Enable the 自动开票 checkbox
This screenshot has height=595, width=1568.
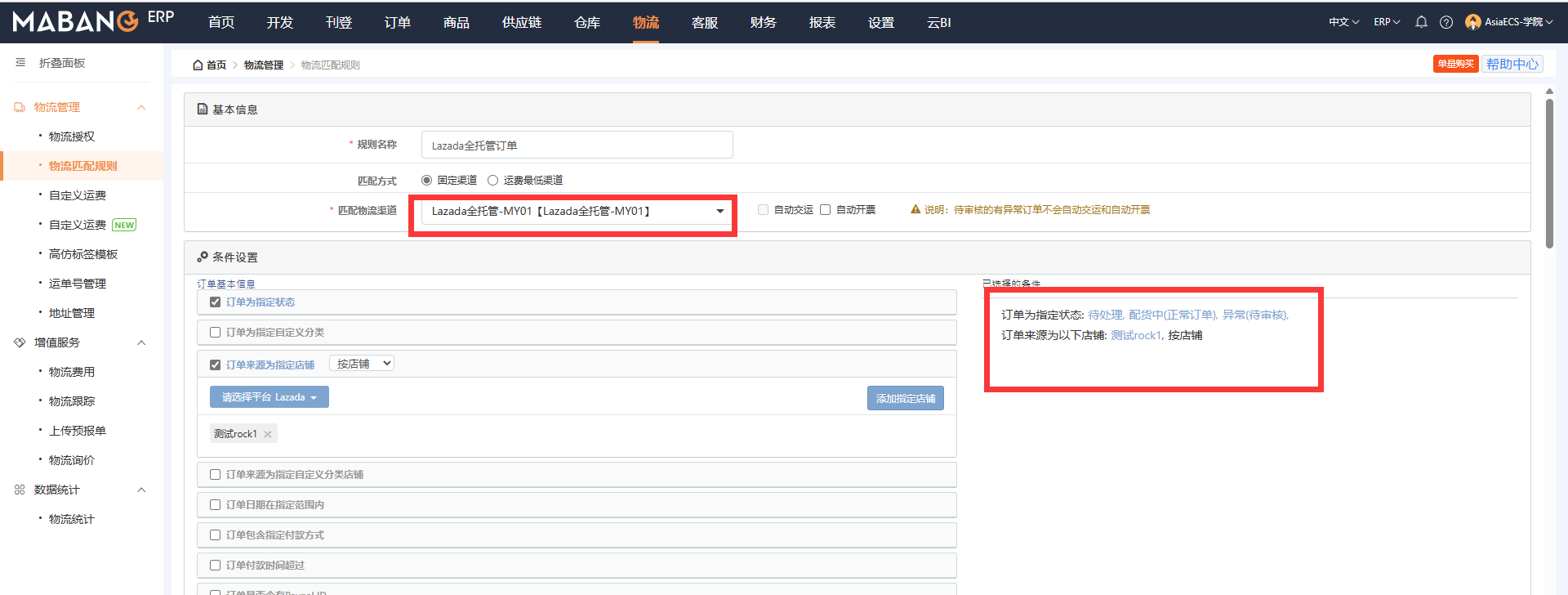tap(825, 209)
